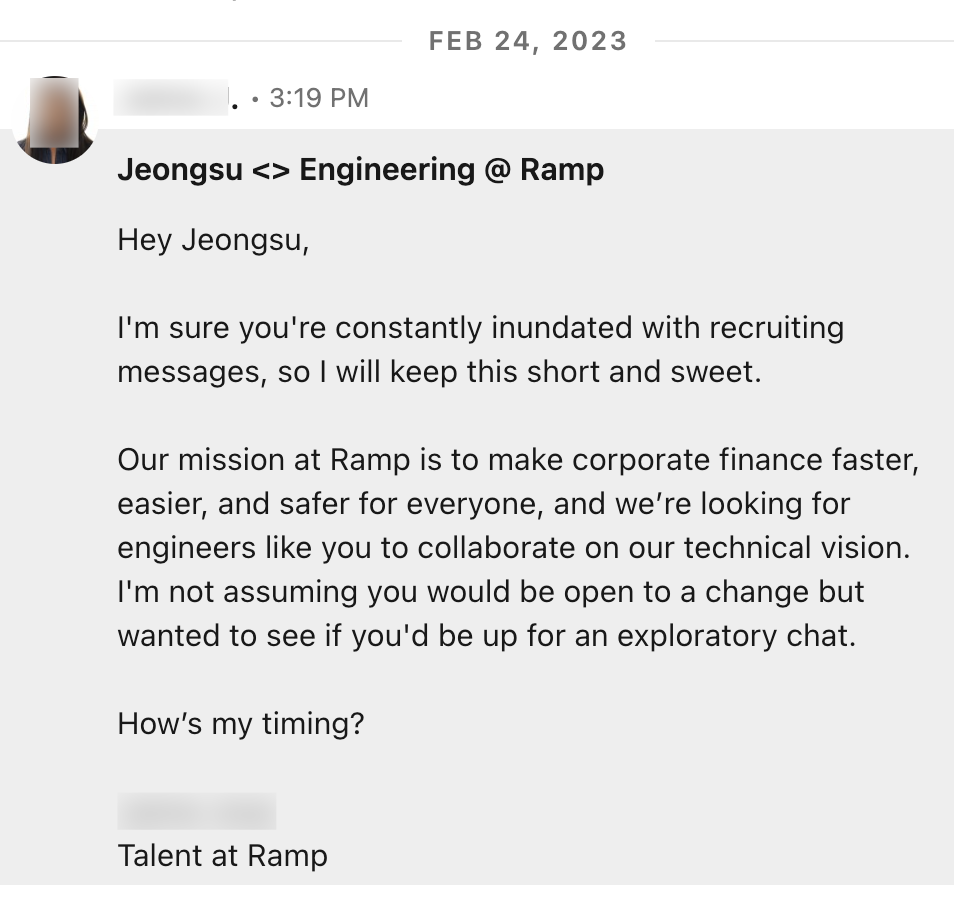
Task: Click the word 'Engineering' in the bold subject
Action: pyautogui.click(x=387, y=170)
